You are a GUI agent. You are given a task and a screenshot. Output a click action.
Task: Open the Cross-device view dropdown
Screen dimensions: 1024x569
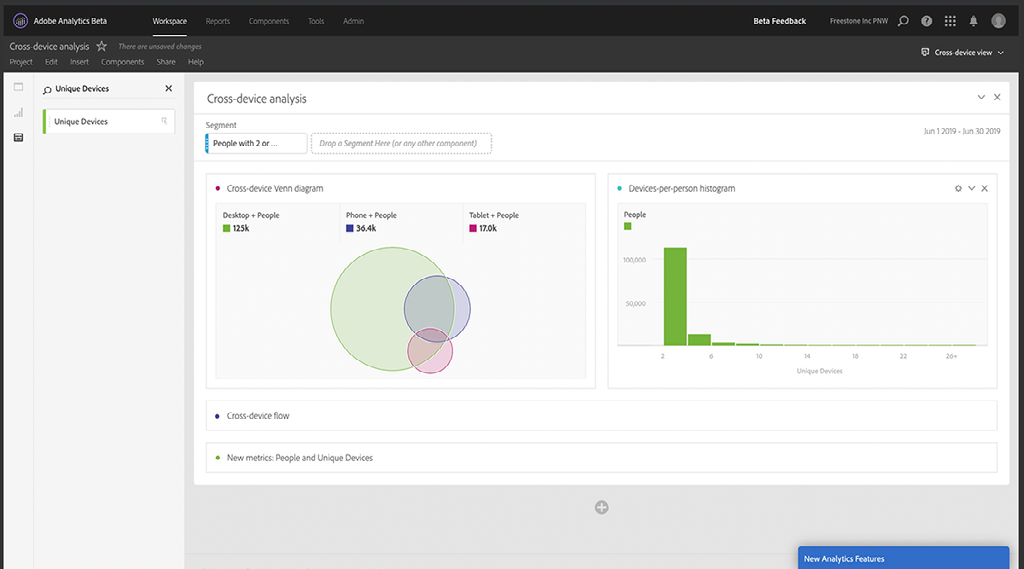coord(963,52)
